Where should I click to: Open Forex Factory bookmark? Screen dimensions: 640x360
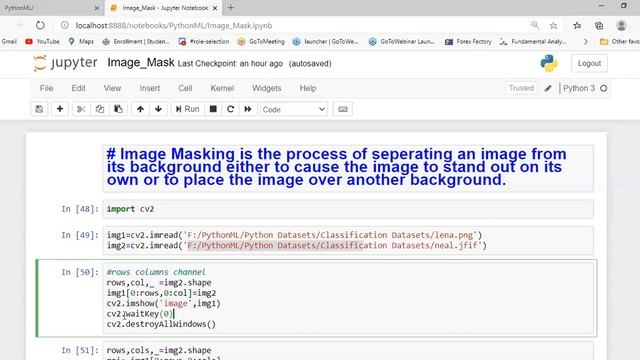468,42
